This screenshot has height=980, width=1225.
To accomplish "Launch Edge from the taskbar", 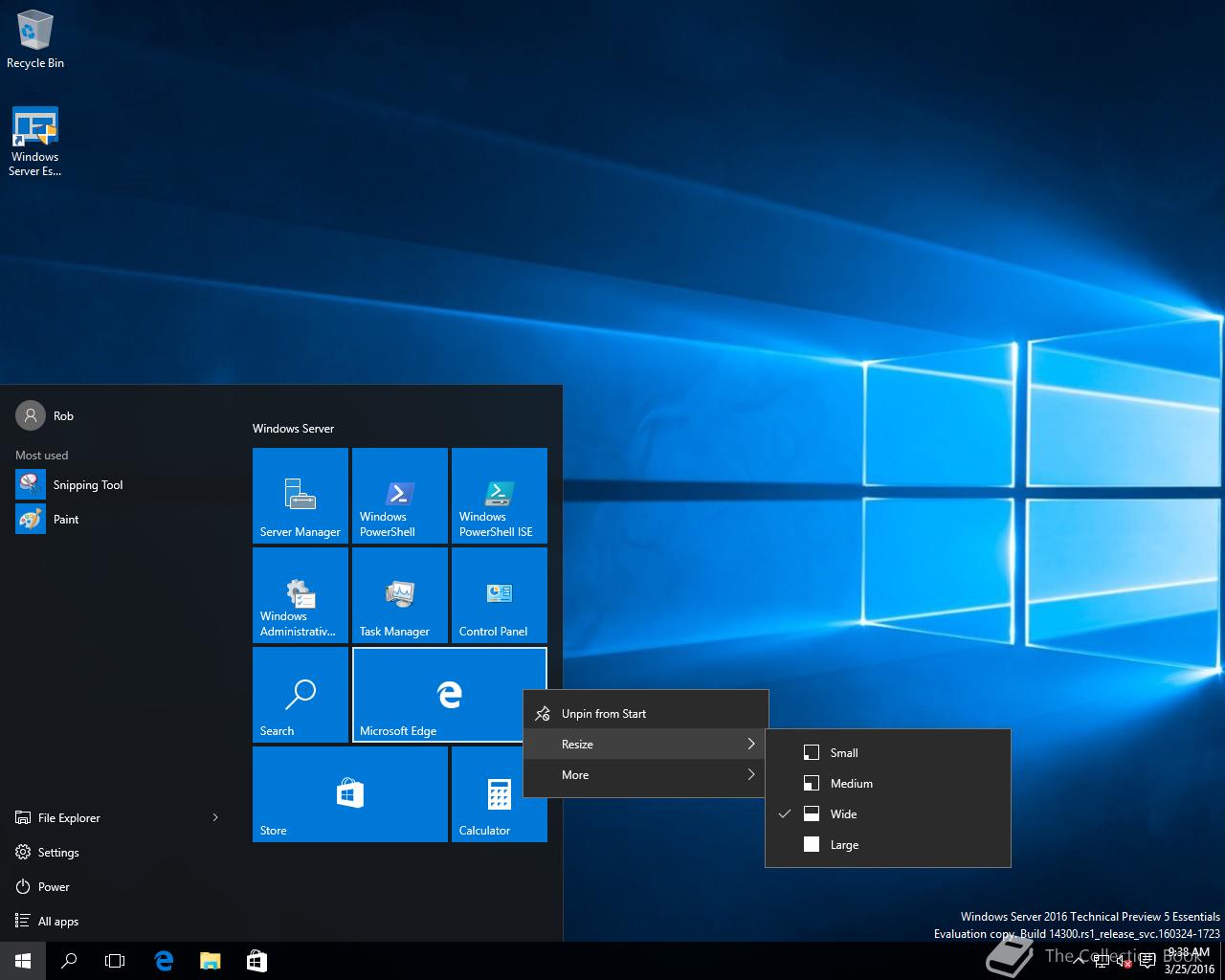I will [164, 961].
